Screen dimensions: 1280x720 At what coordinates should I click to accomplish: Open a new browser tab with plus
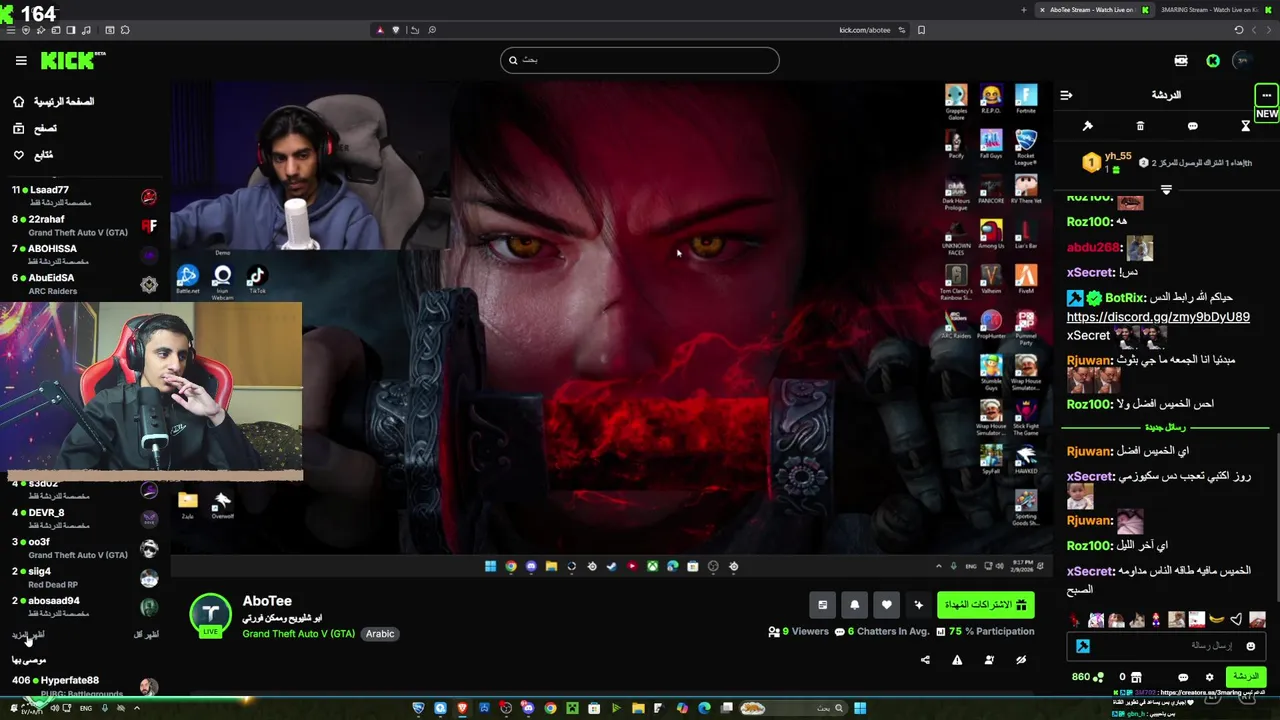[1023, 10]
